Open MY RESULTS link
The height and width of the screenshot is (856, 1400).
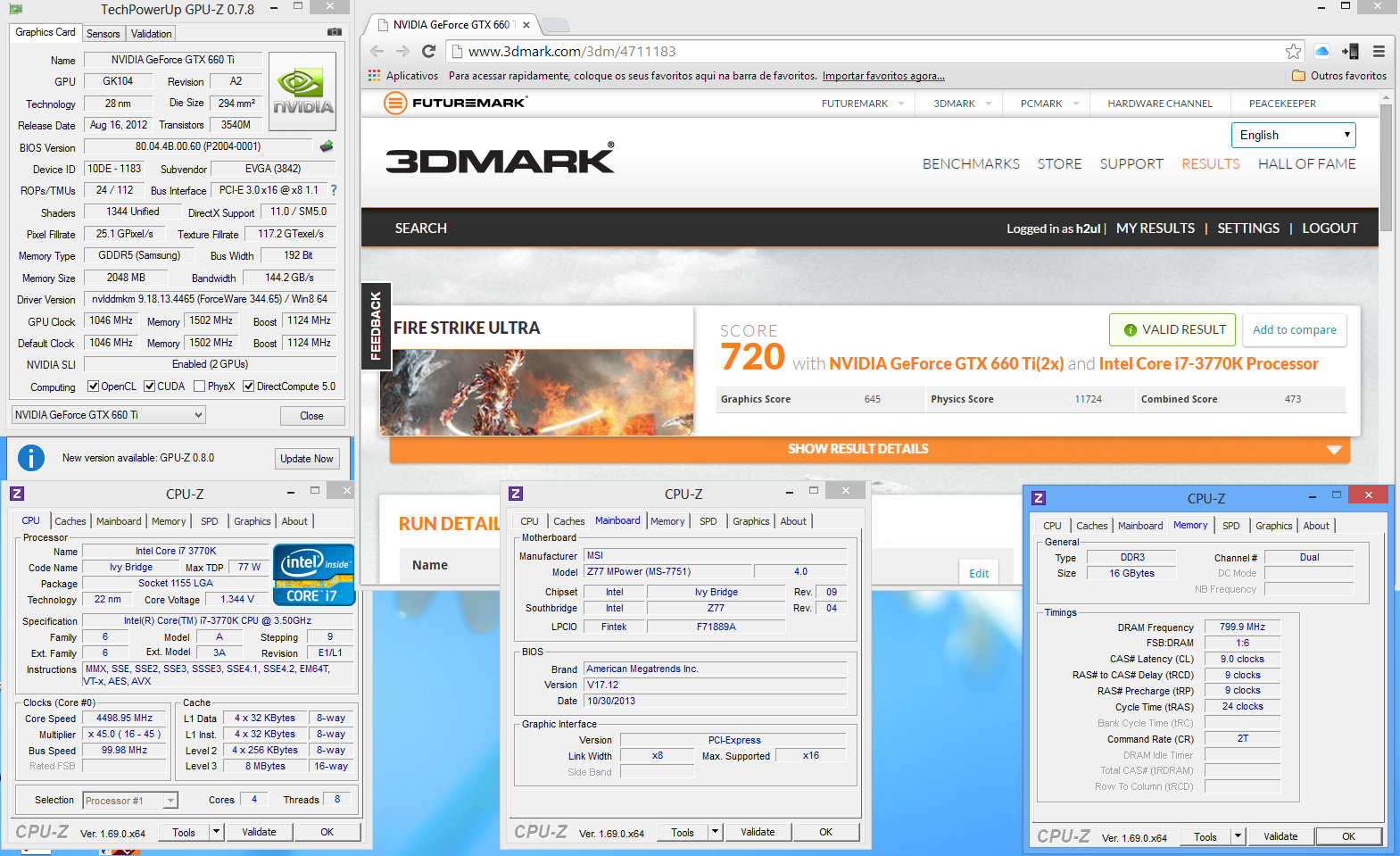point(1156,229)
